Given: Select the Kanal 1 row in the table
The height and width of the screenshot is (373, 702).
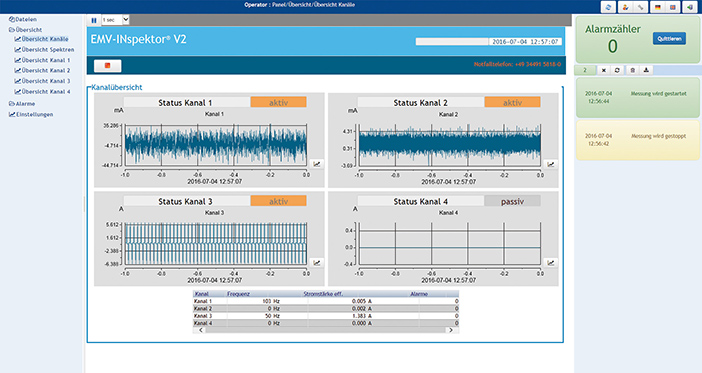Looking at the screenshot, I should coord(326,301).
